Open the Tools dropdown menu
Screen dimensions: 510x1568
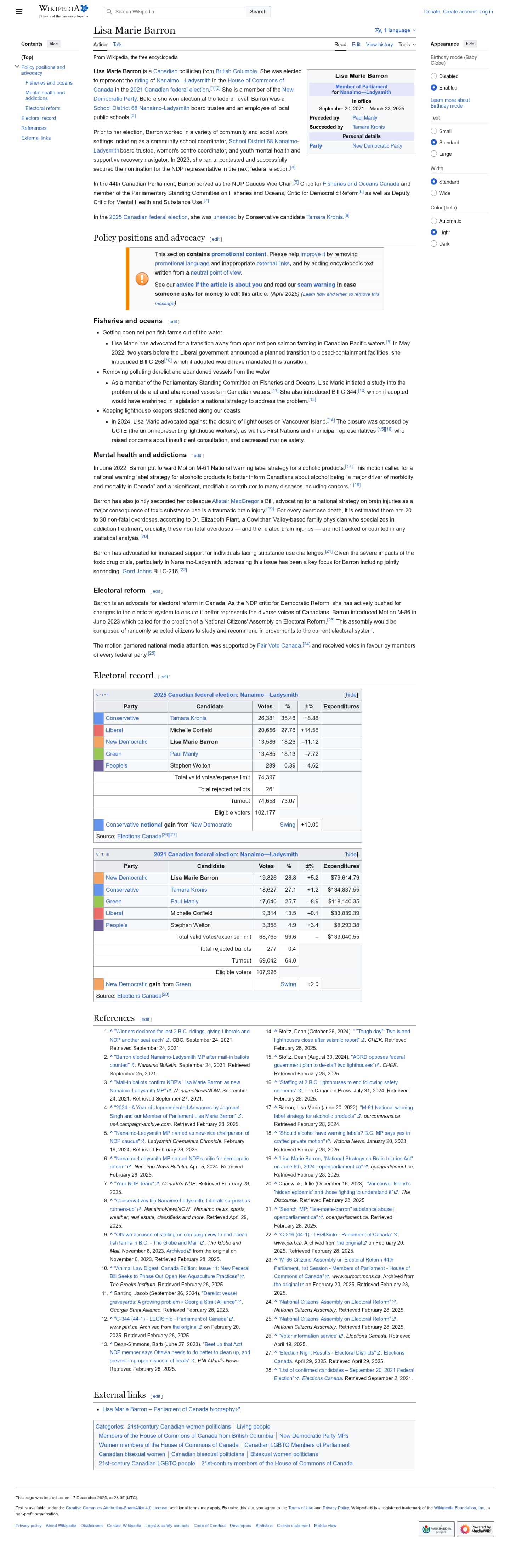tap(407, 45)
